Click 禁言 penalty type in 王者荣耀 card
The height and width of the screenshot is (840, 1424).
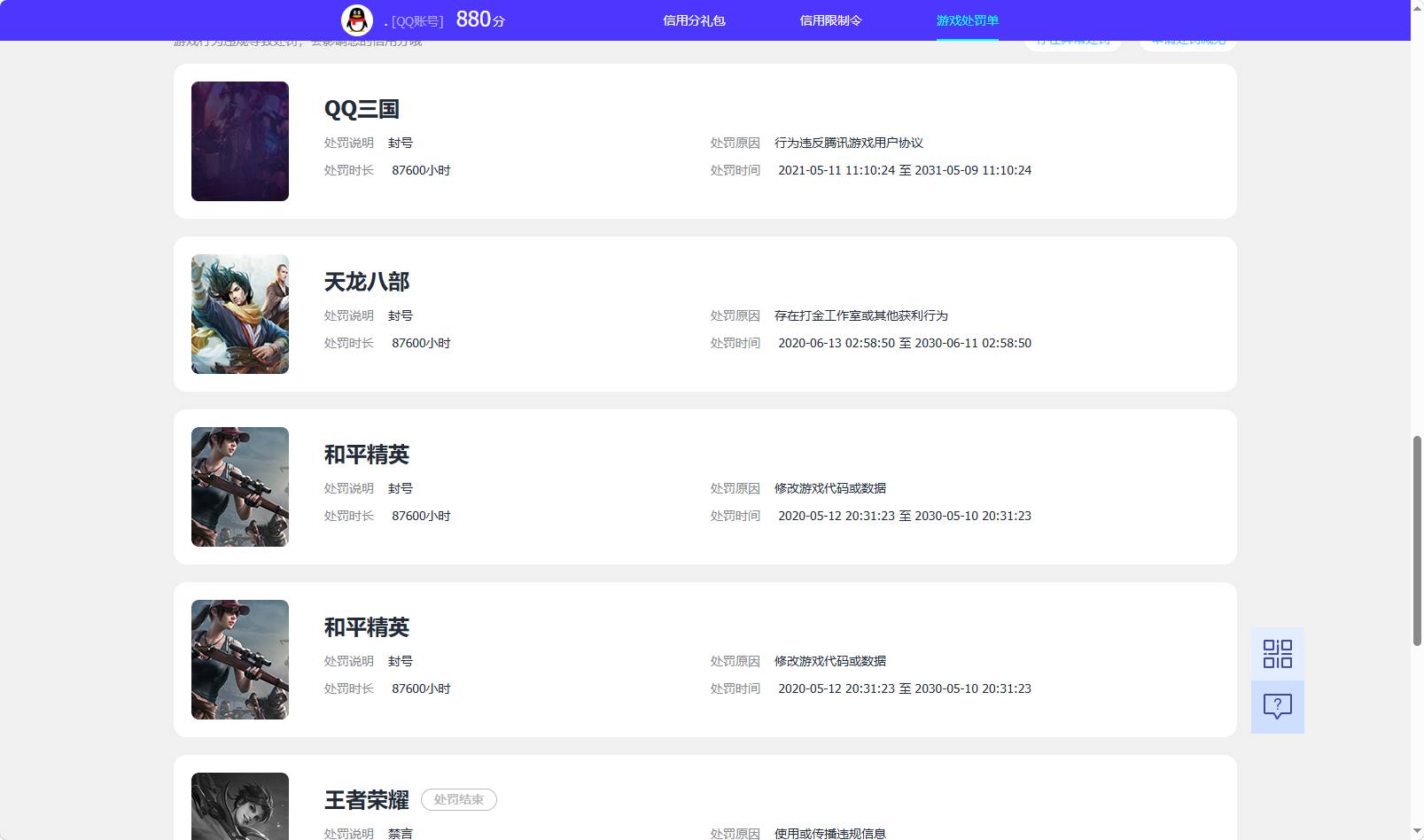click(x=401, y=833)
